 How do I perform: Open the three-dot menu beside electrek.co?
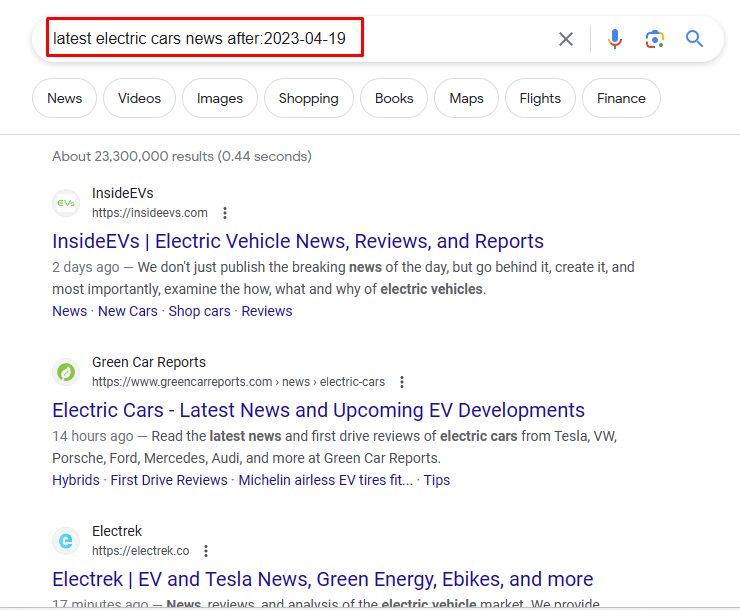206,551
